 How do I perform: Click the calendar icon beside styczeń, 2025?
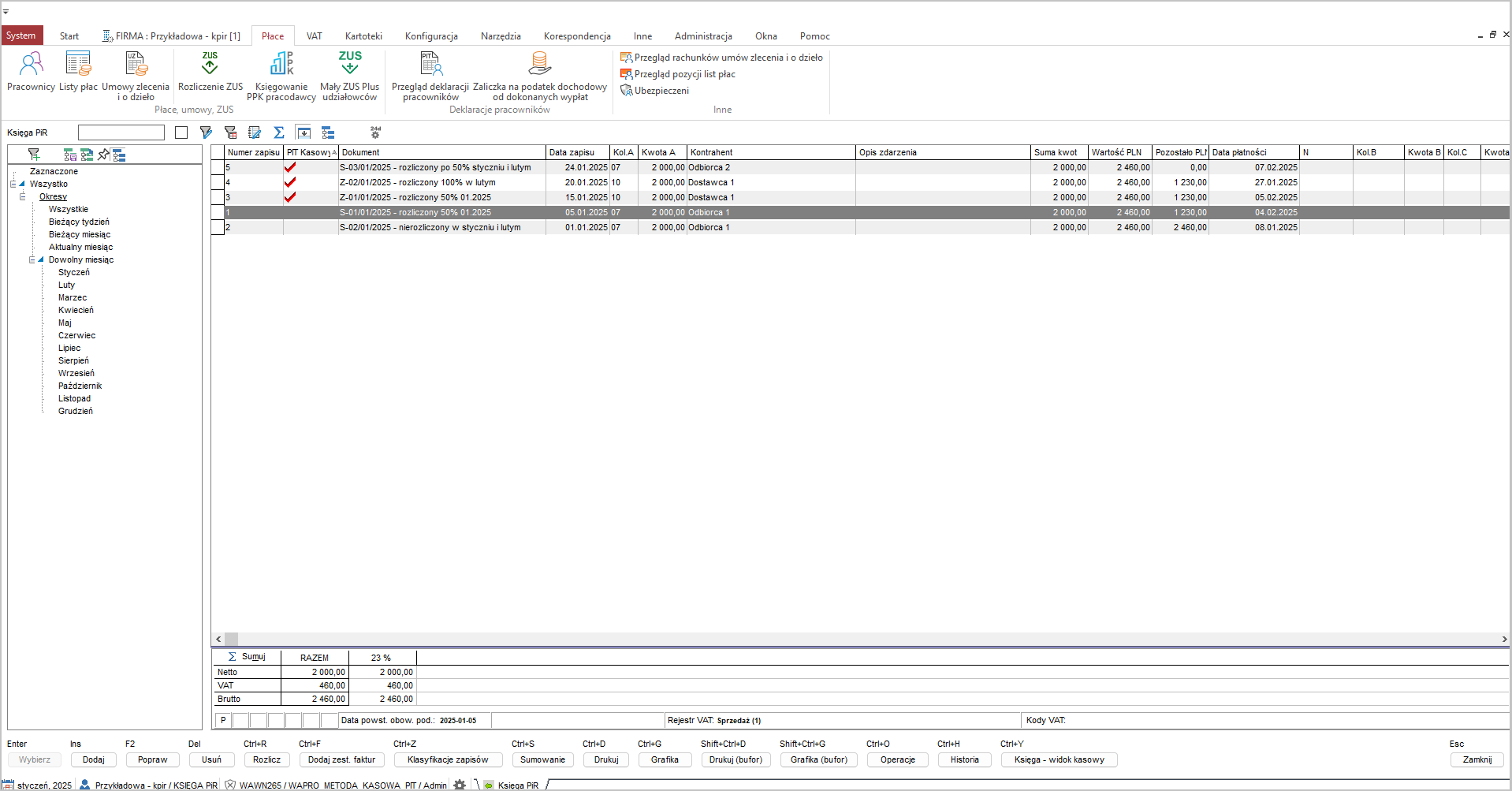8,785
